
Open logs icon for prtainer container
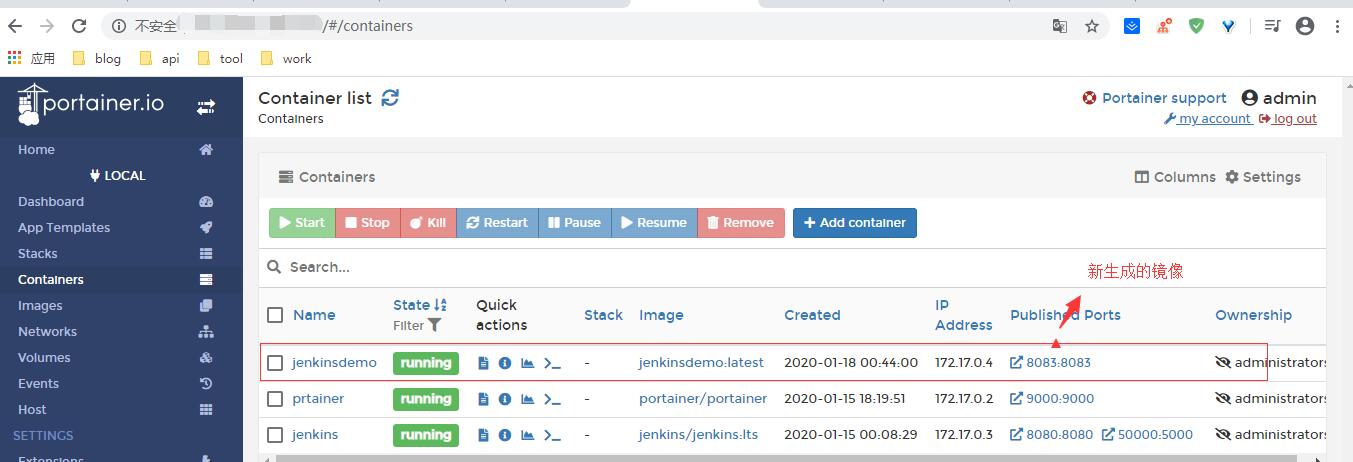(484, 399)
